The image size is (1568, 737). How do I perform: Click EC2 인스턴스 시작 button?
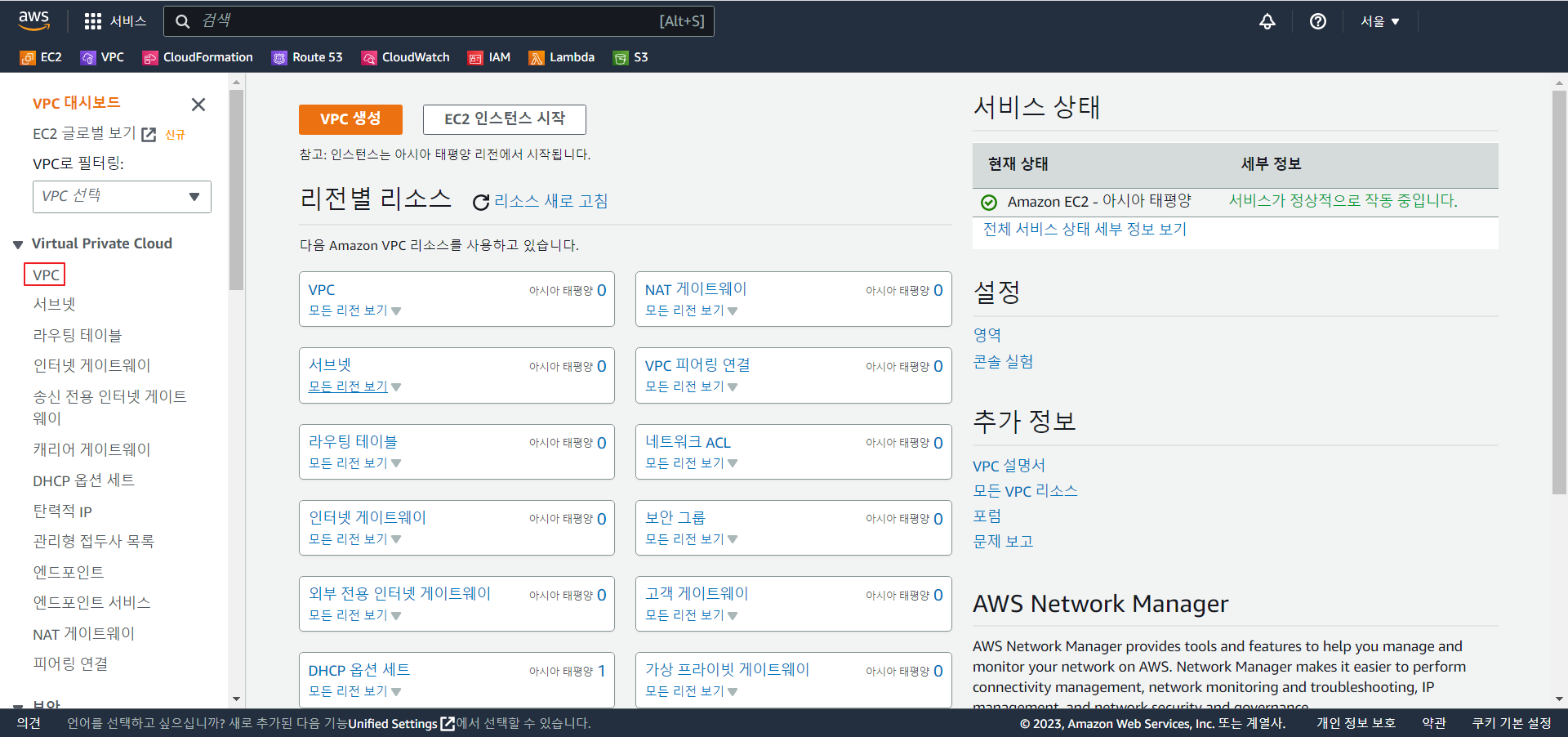click(x=505, y=119)
